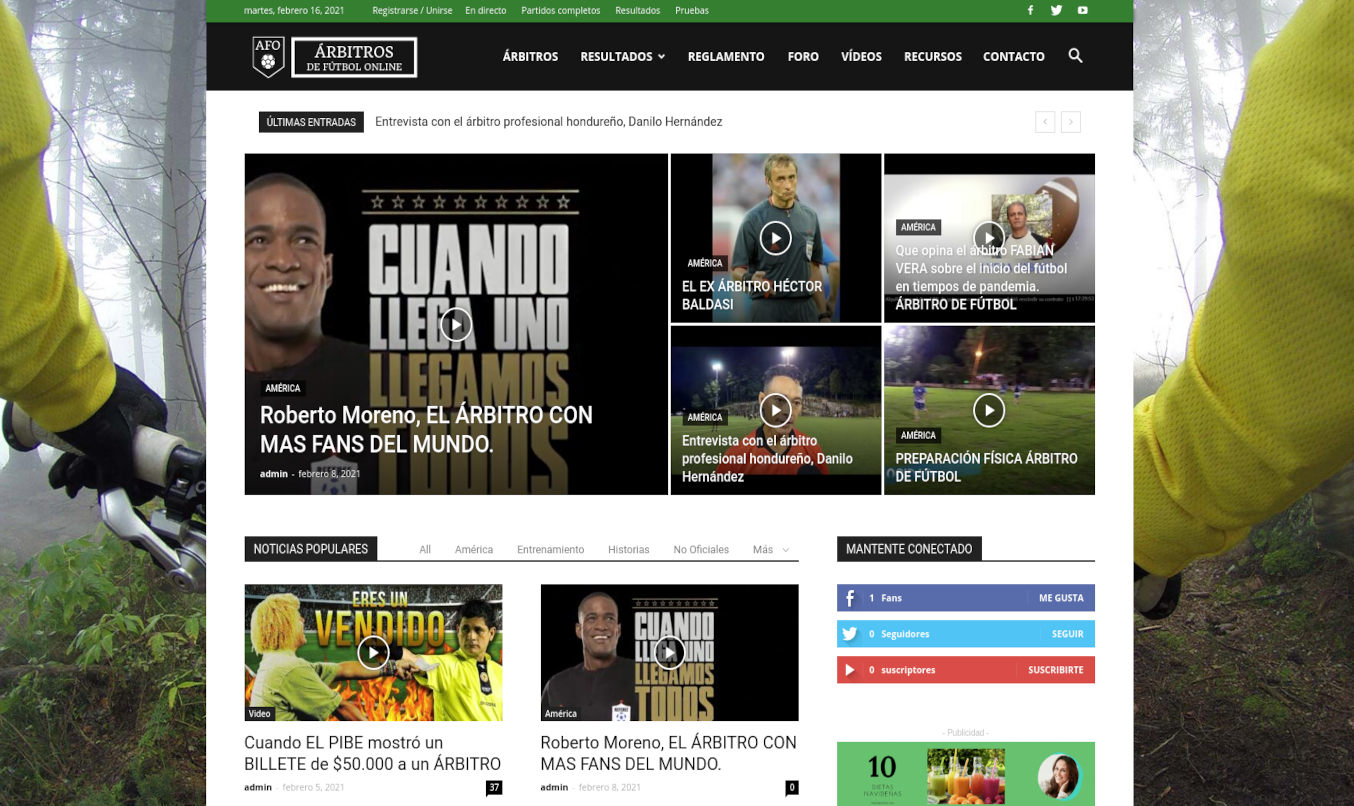
Task: Click the Árbitros de Fútbol Online logo text
Action: (x=354, y=58)
